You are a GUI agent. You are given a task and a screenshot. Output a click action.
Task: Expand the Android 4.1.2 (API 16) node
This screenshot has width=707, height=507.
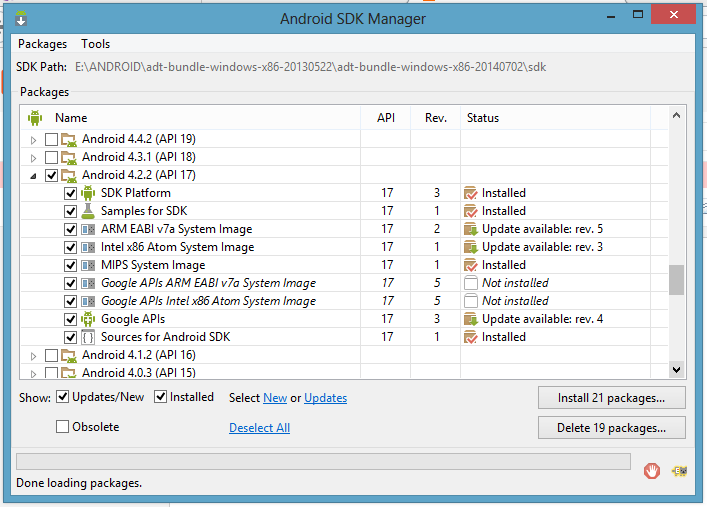(x=33, y=356)
